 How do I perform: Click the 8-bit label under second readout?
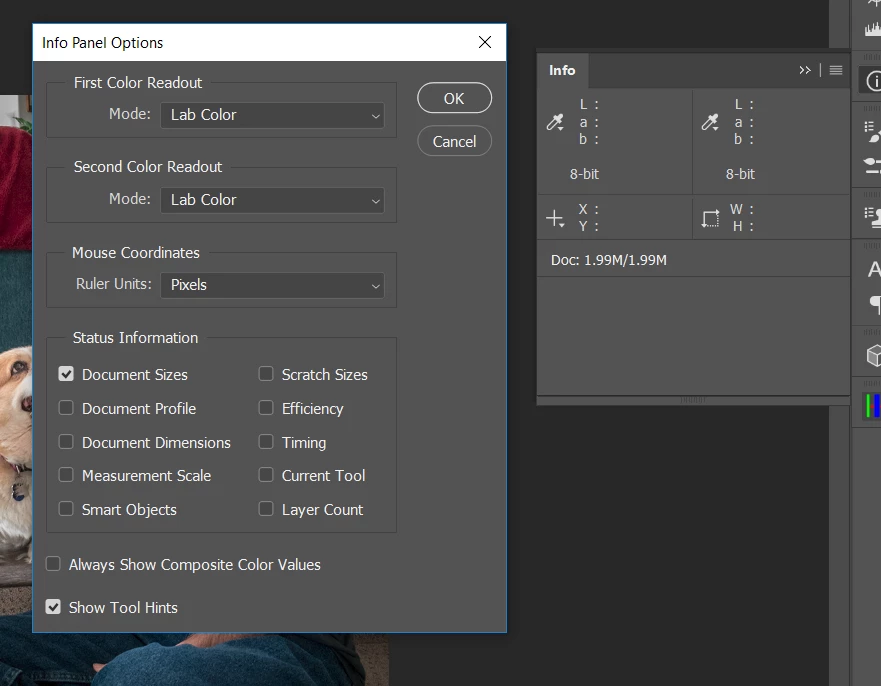point(740,174)
